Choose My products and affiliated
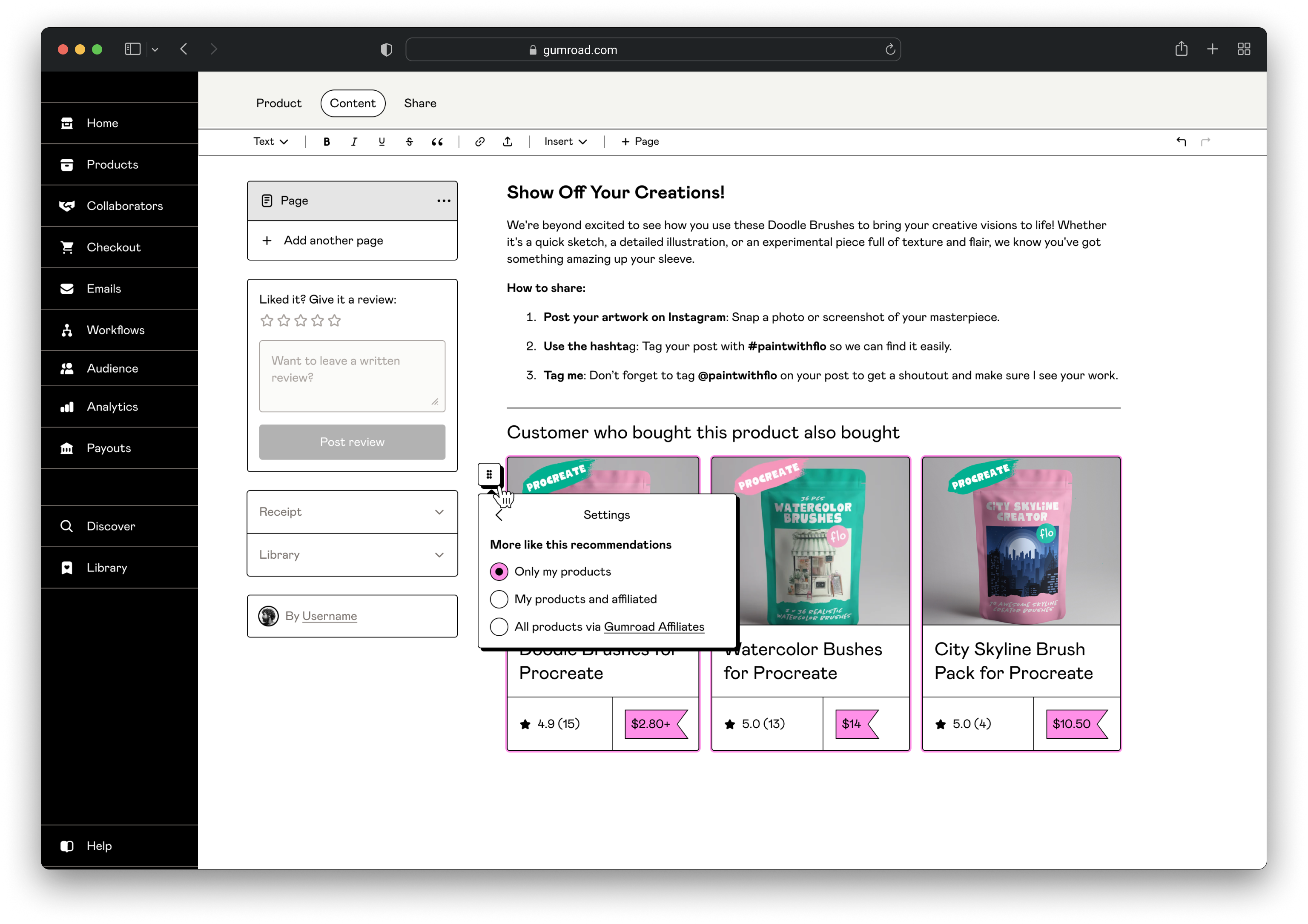This screenshot has width=1308, height=924. [499, 599]
